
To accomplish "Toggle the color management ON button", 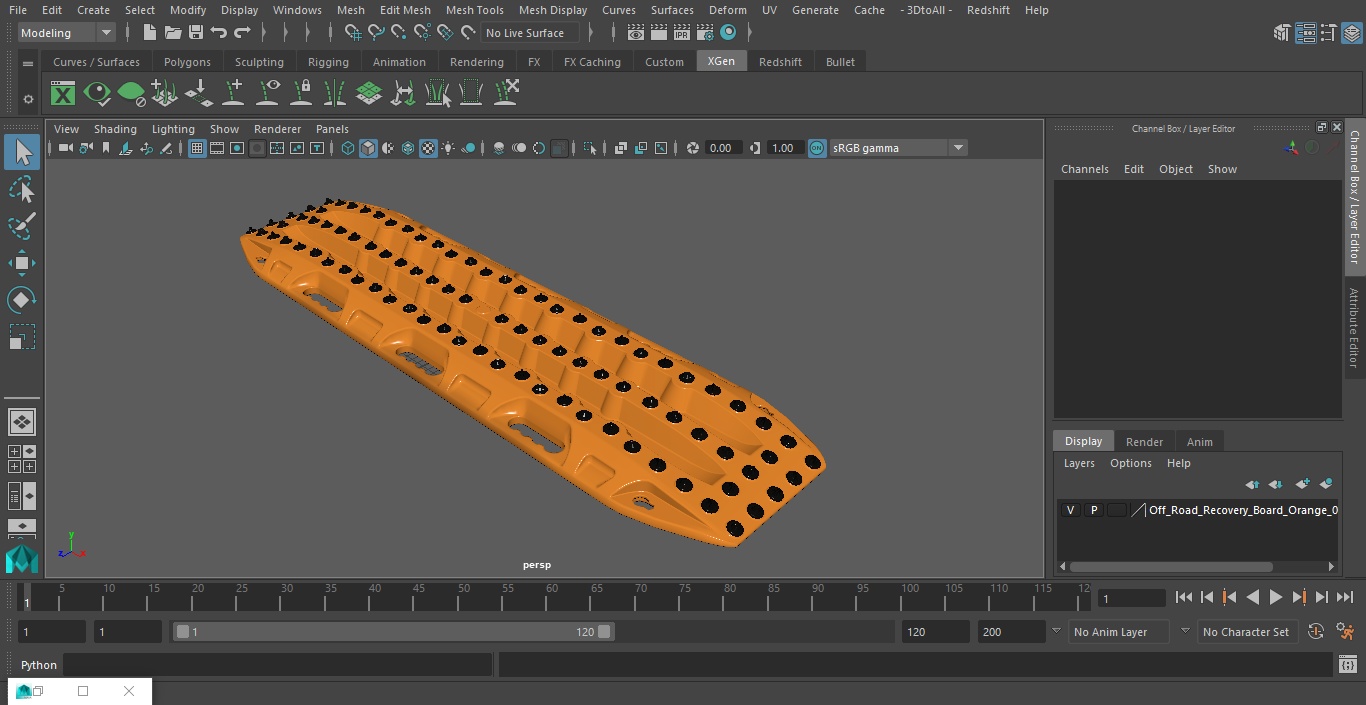I will point(817,148).
